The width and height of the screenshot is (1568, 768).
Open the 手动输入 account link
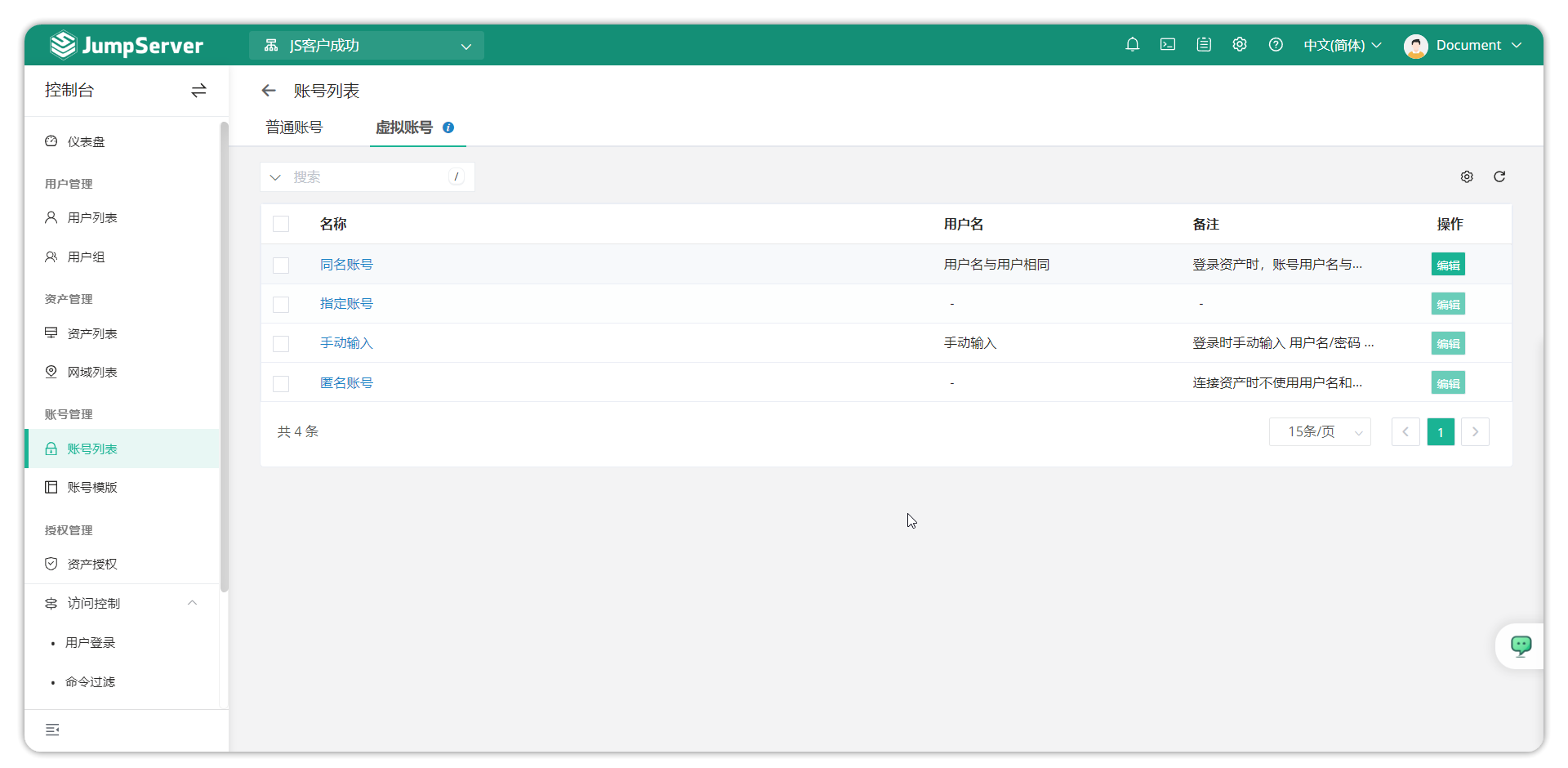346,343
